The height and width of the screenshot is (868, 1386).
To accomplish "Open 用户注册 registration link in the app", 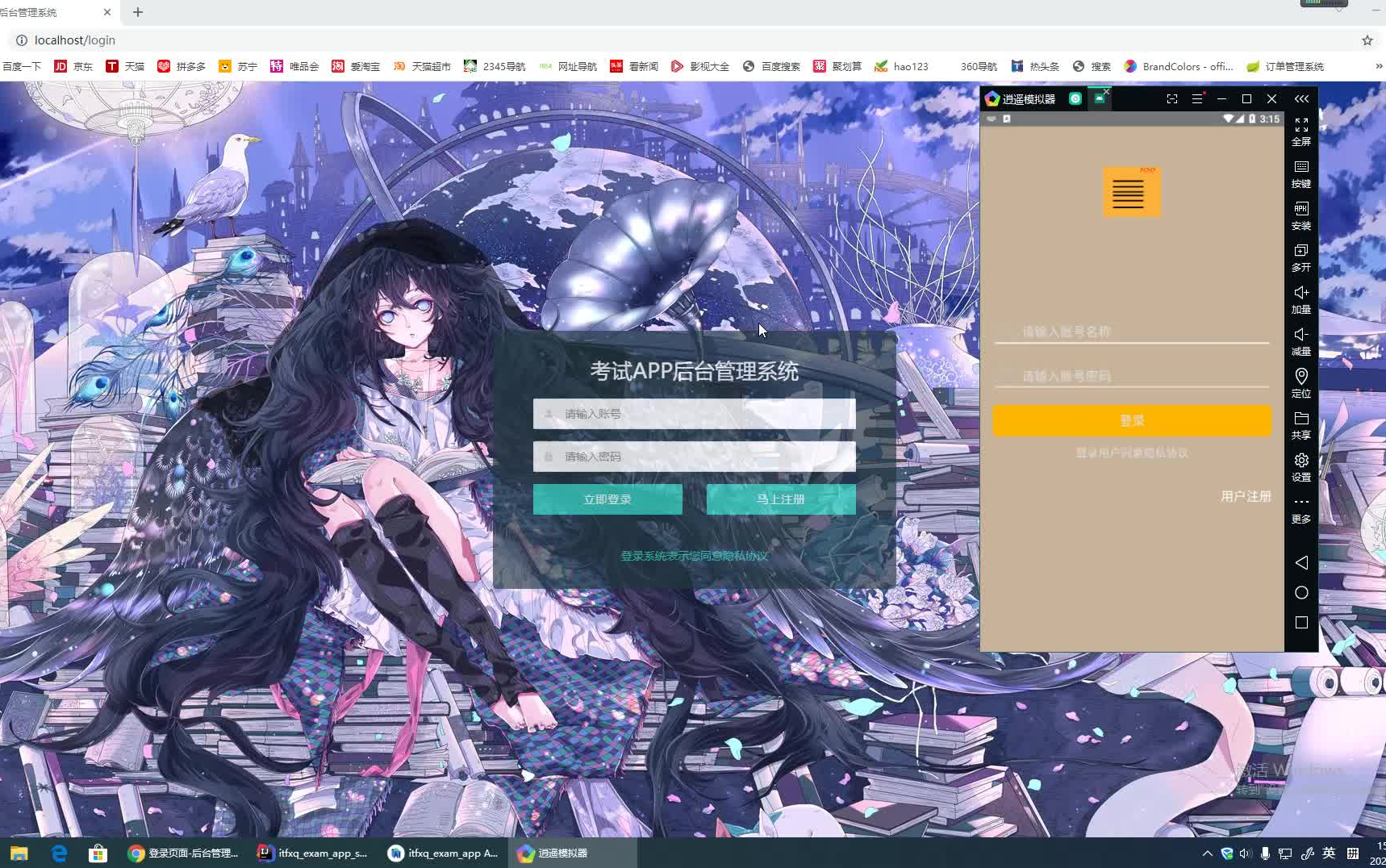I will (x=1246, y=495).
